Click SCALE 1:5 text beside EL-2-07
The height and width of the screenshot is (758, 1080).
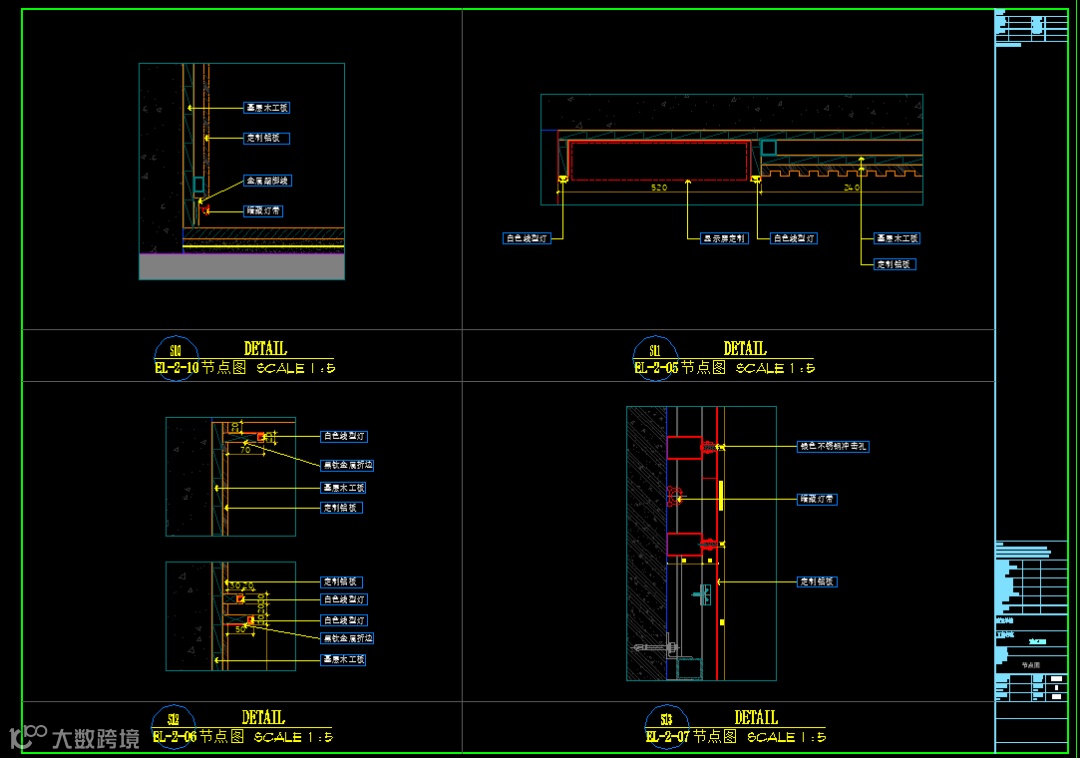786,737
